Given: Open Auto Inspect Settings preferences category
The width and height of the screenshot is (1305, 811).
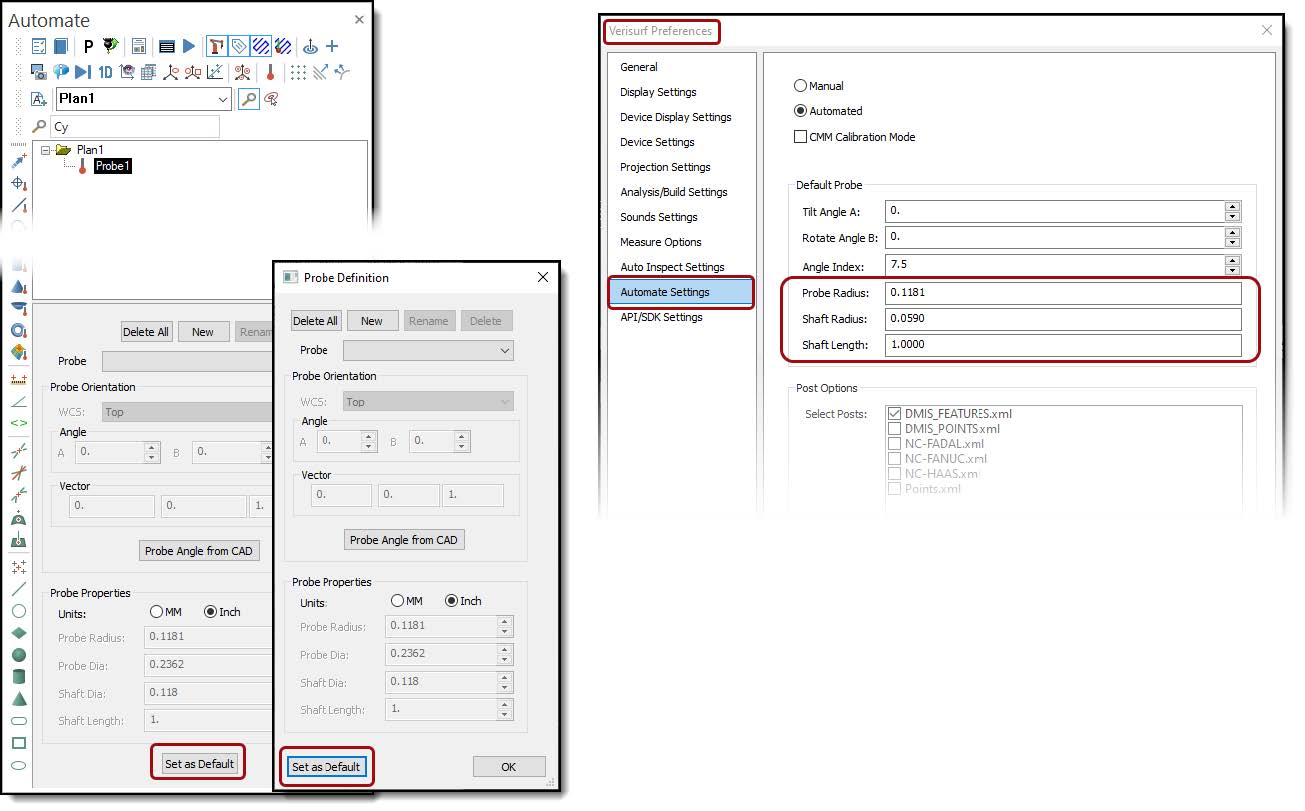Looking at the screenshot, I should [x=672, y=267].
